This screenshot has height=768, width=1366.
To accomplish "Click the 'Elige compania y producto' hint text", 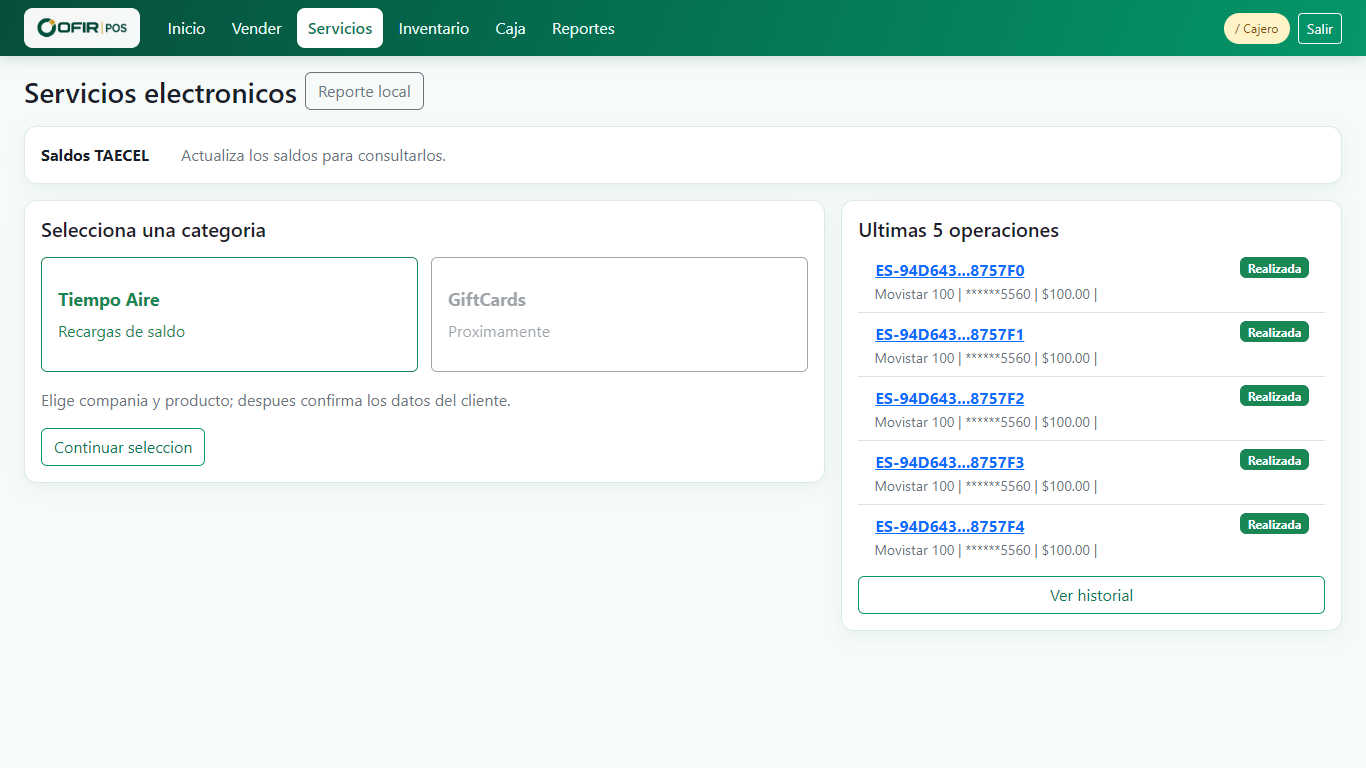I will tap(276, 400).
